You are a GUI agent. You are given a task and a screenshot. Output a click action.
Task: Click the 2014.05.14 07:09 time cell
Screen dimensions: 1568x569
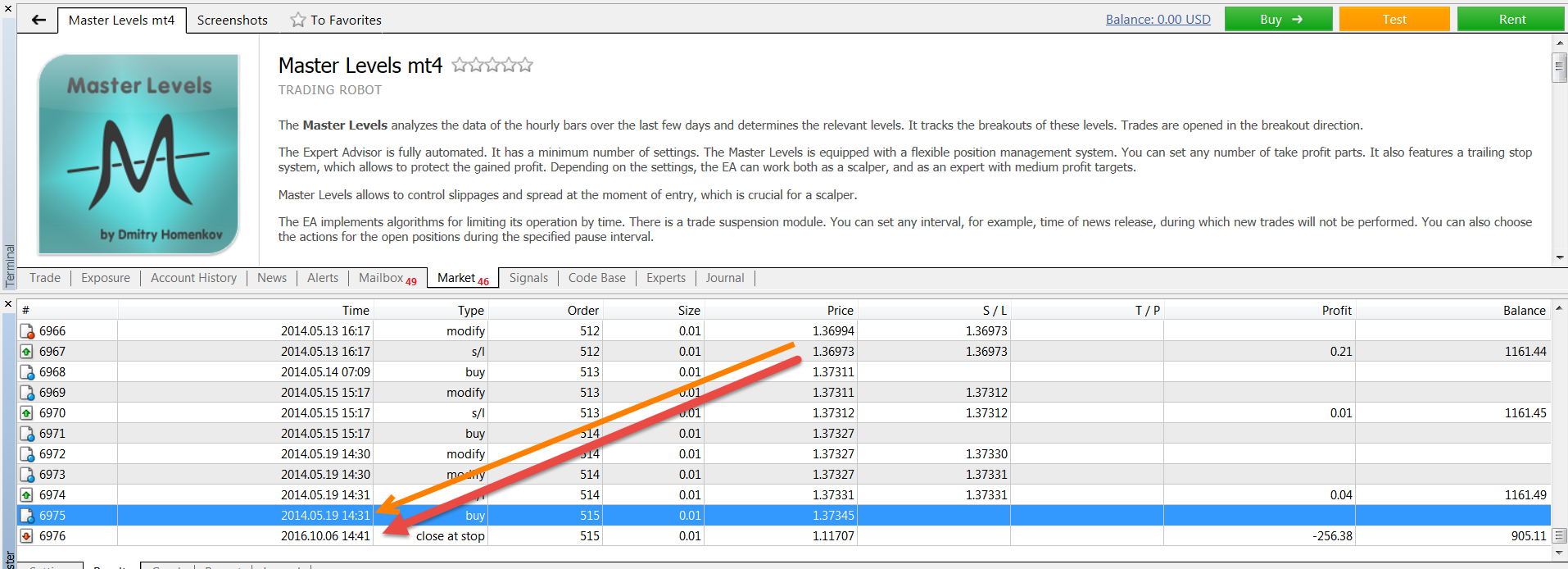pos(325,372)
